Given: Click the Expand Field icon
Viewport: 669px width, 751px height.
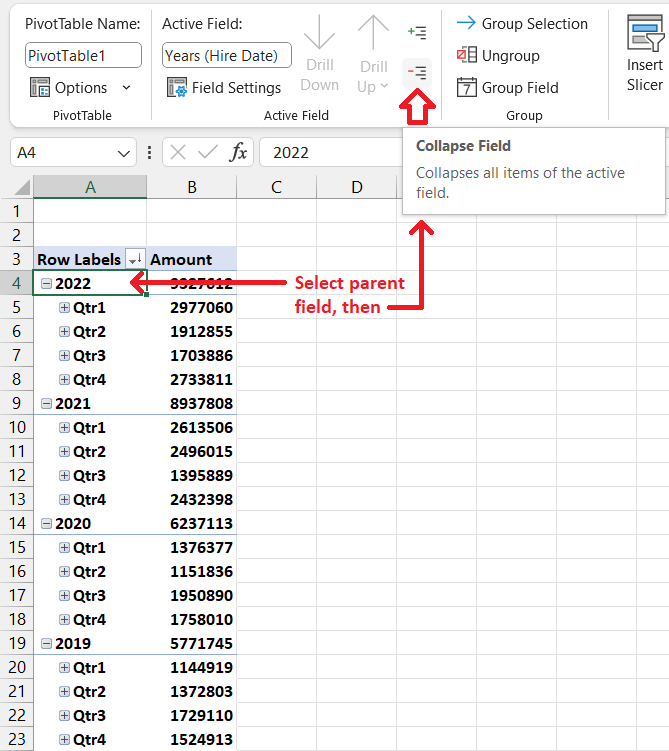Looking at the screenshot, I should click(417, 33).
